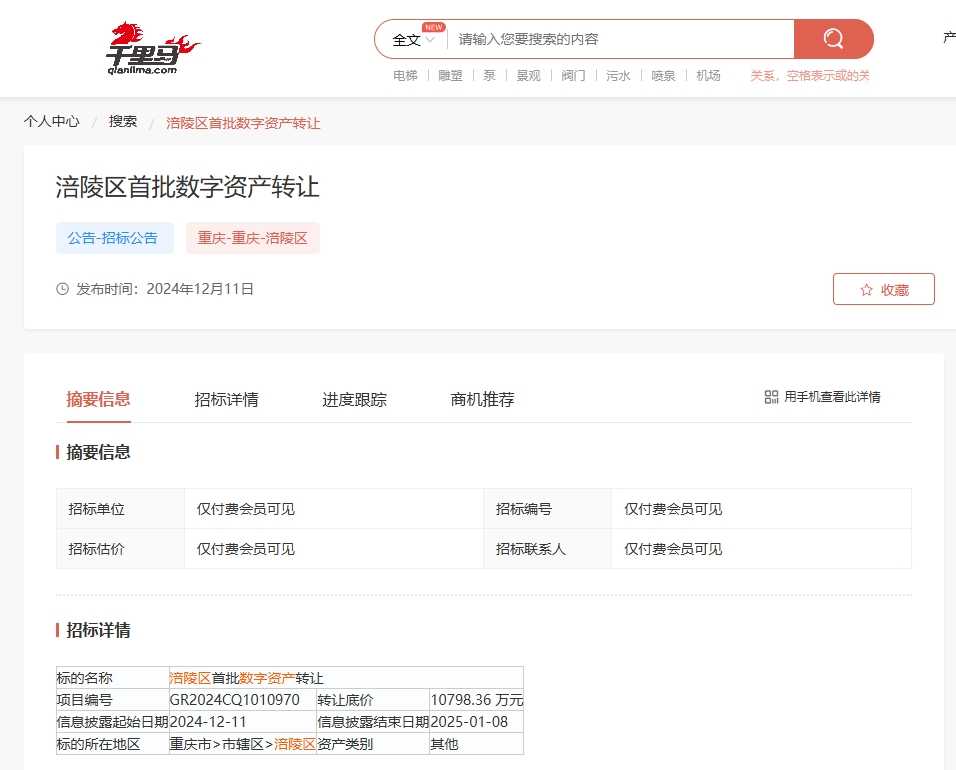The width and height of the screenshot is (956, 770).
Task: Switch to the 招标详情 tab
Action: 226,400
